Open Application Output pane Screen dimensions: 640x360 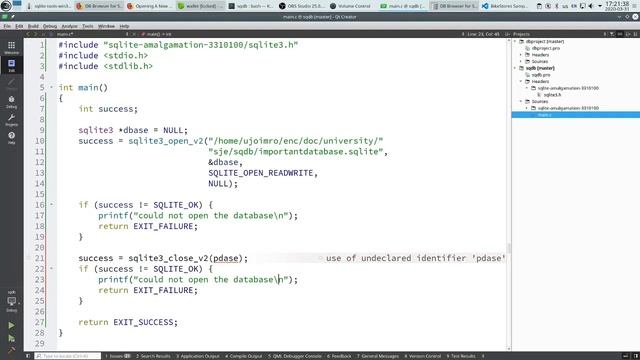tap(198, 356)
